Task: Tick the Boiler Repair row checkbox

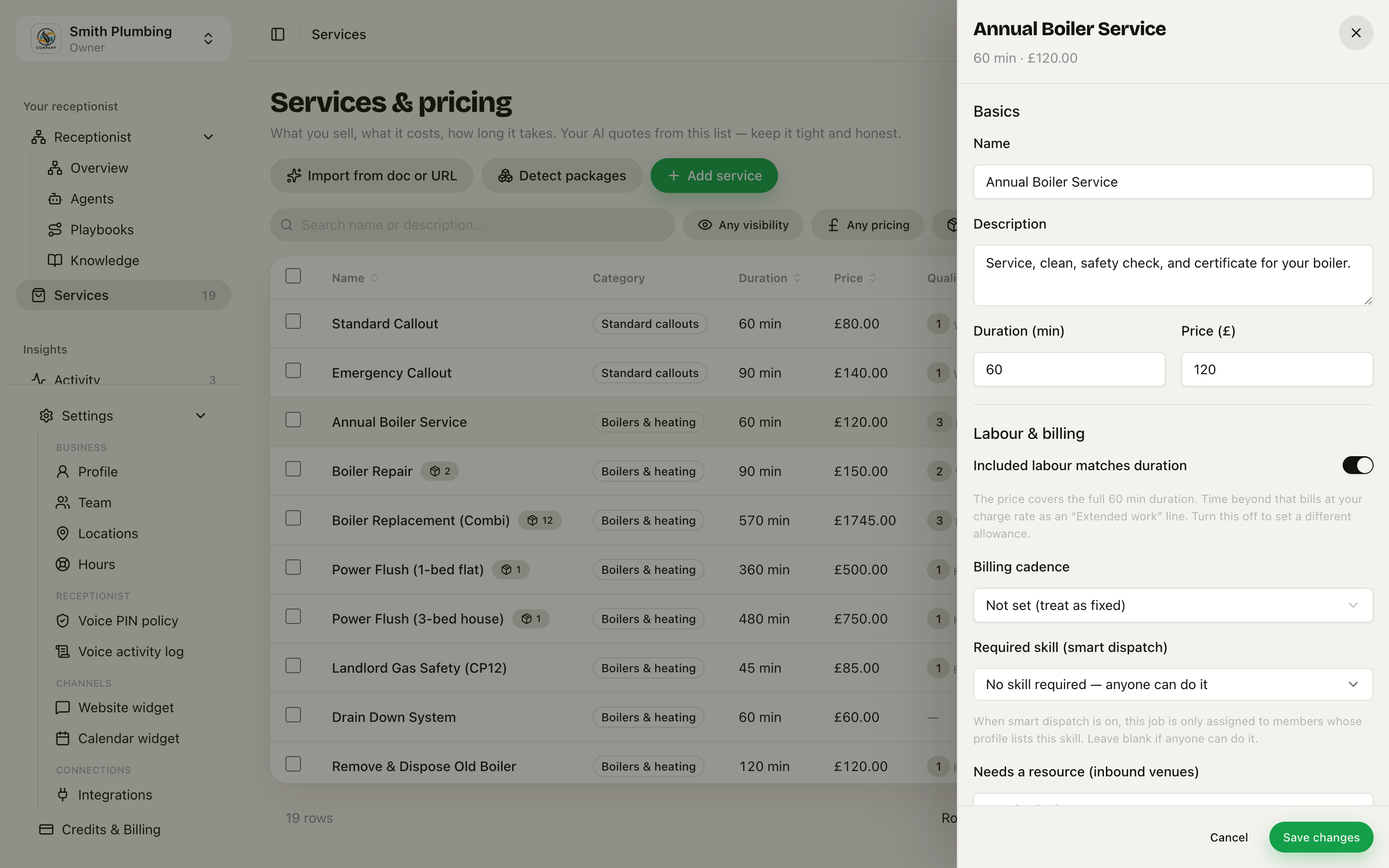Action: click(293, 469)
